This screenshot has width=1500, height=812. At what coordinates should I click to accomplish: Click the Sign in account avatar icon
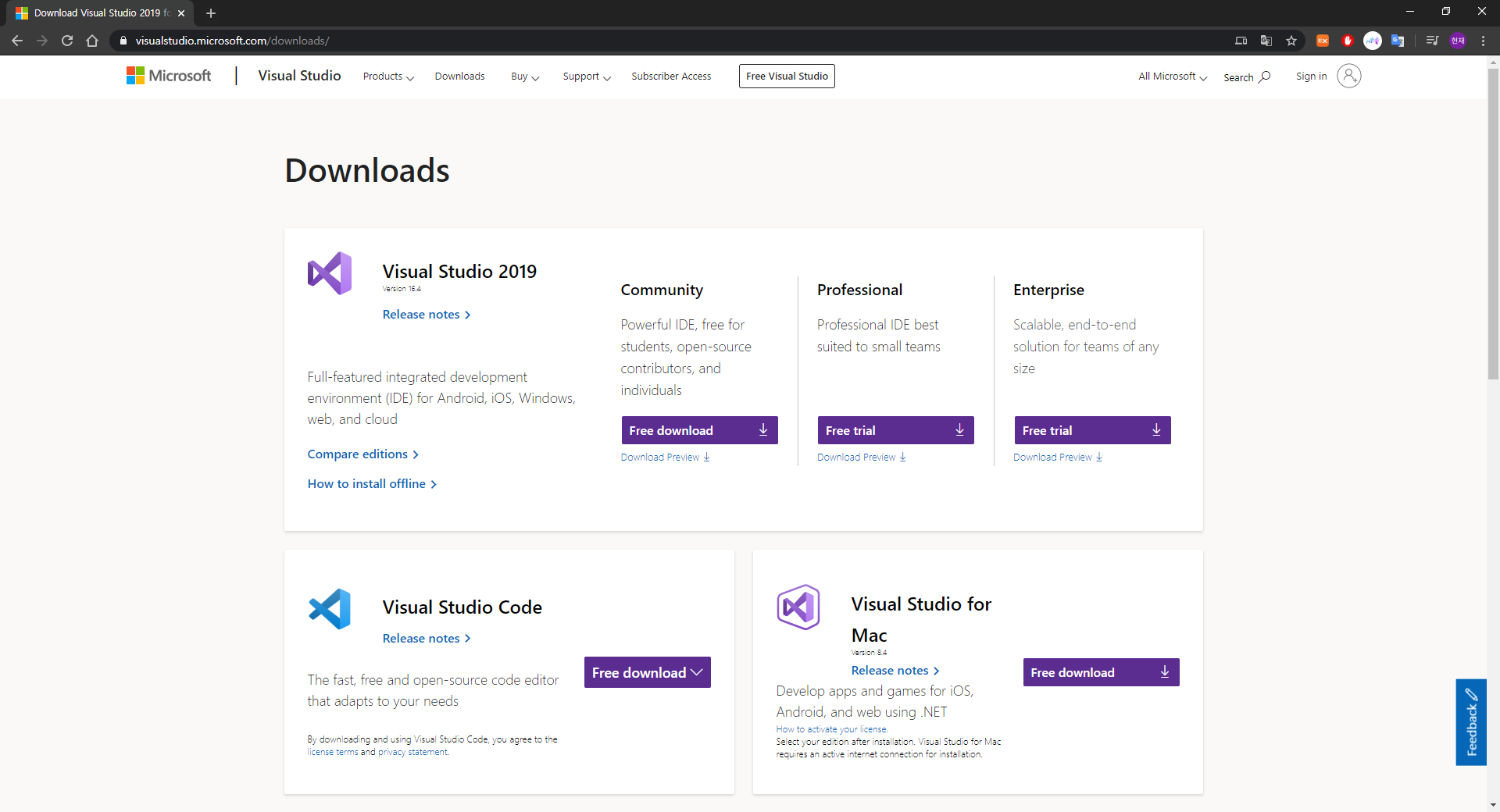1349,76
